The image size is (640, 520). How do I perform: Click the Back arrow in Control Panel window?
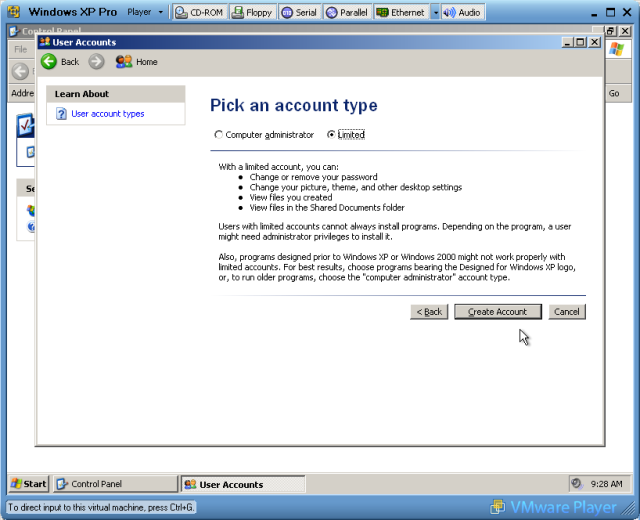tap(20, 71)
